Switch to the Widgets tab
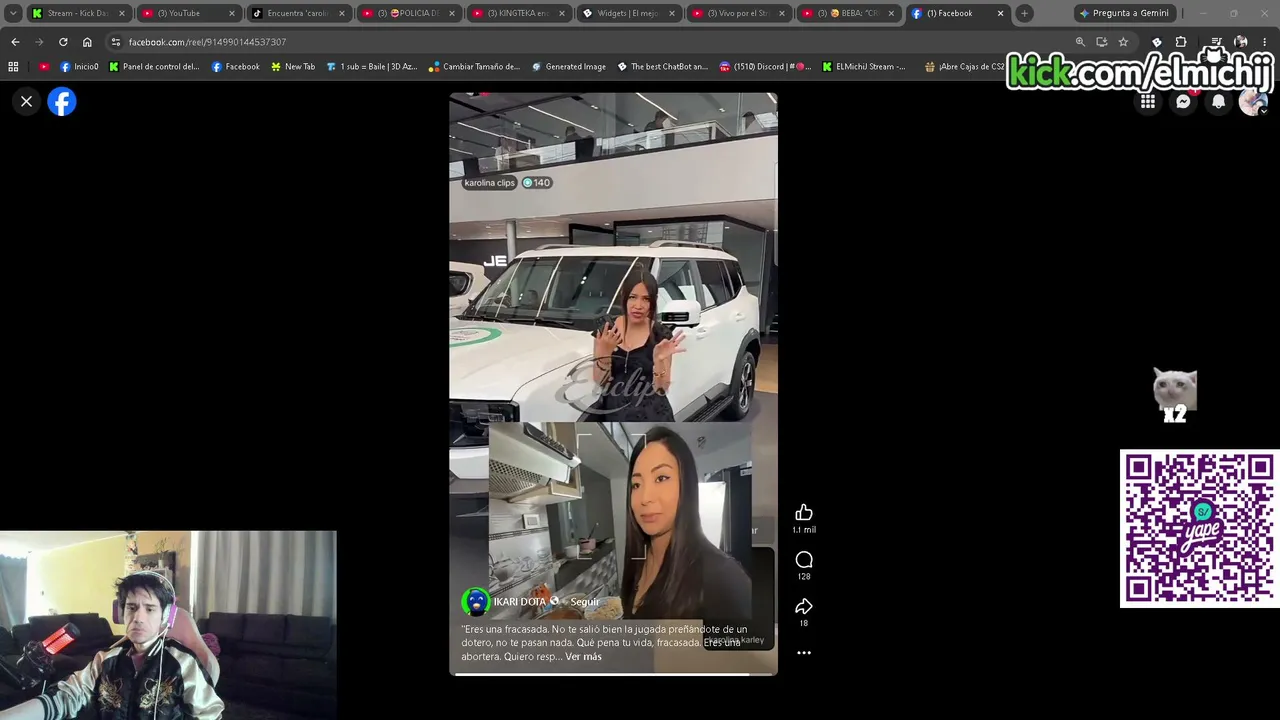 pos(628,13)
